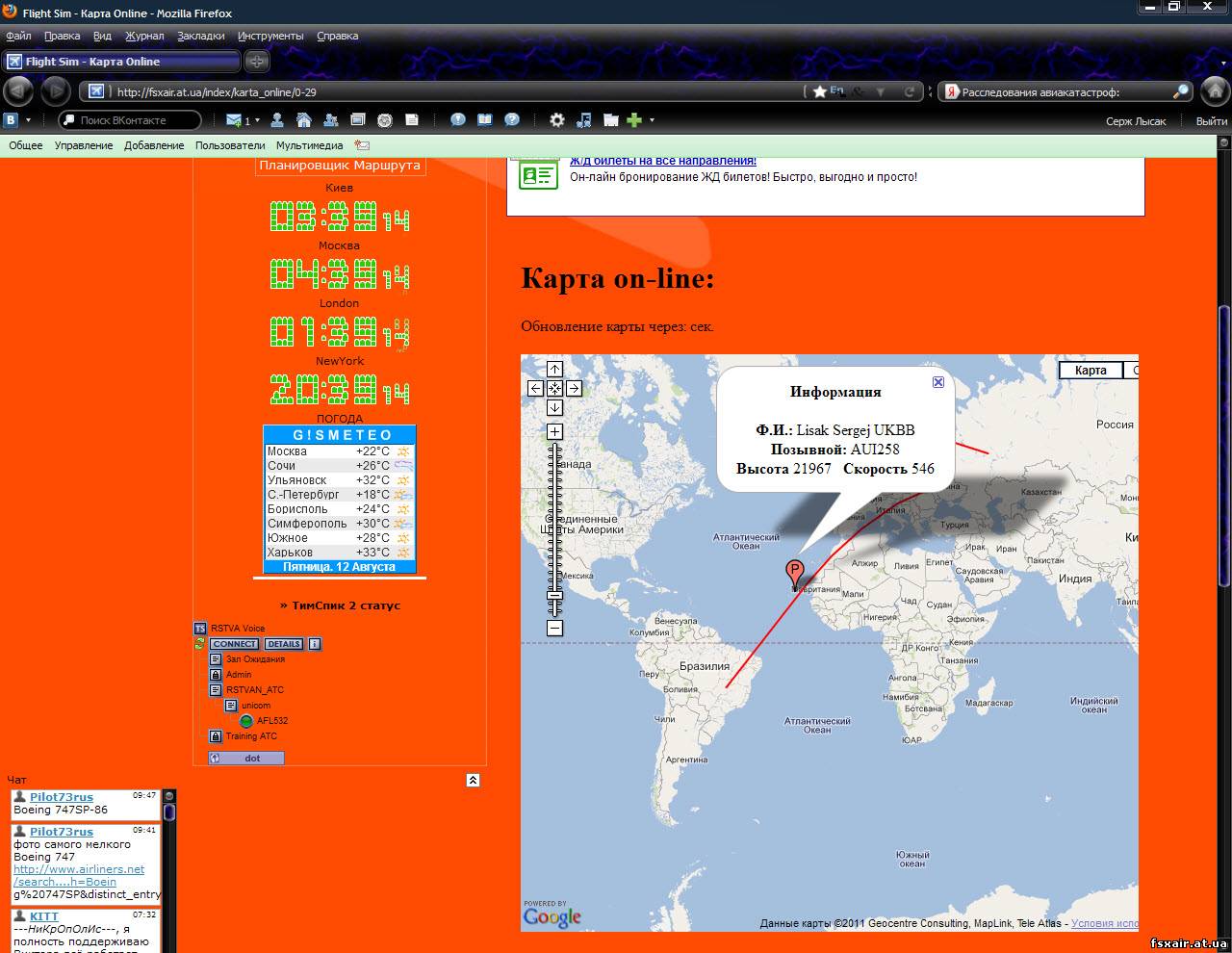Viewport: 1232px width, 953px height.
Task: Go to Firefox home page button
Action: (1215, 91)
